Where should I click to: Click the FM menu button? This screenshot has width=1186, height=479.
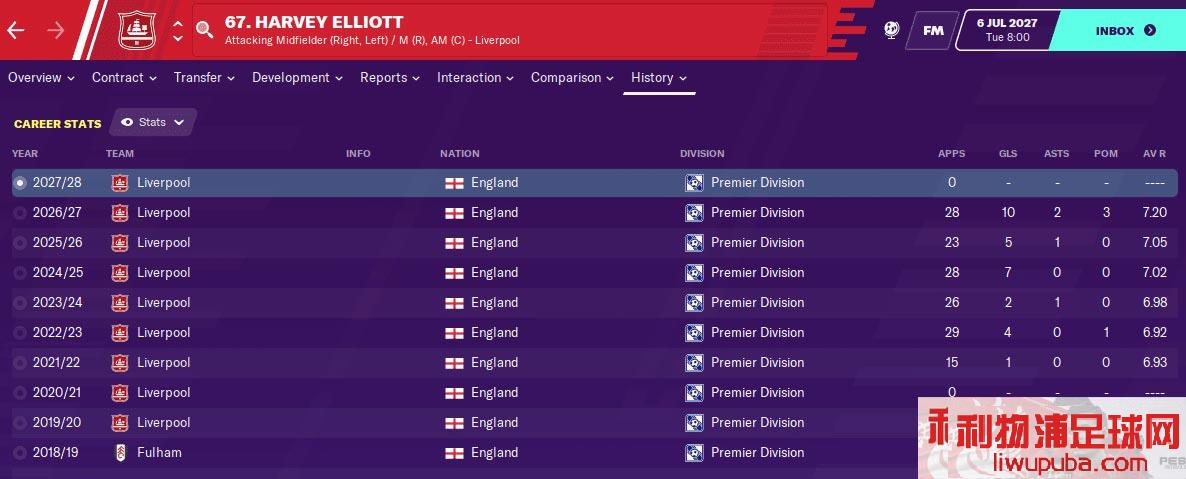point(933,31)
